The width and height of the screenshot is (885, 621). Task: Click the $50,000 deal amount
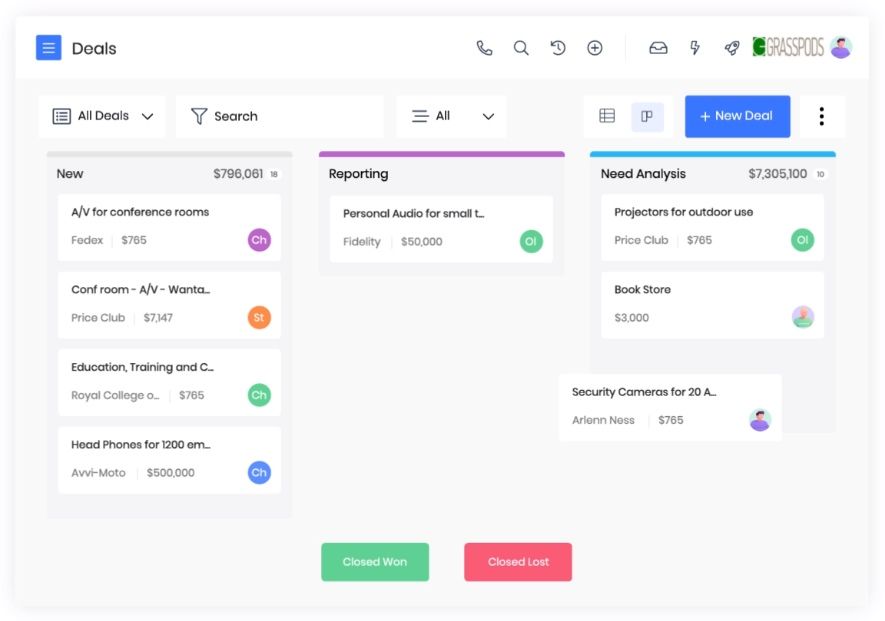422,242
